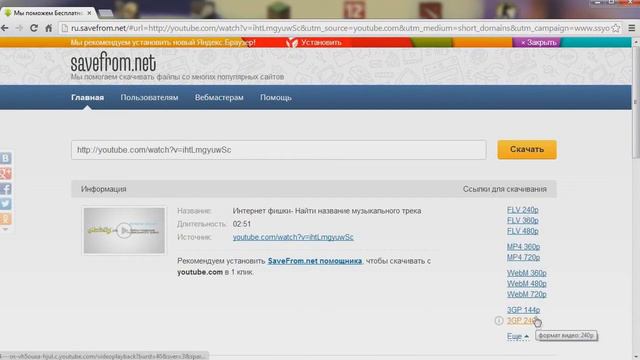This screenshot has width=640, height=360.
Task: Open the Пользователям navigation tab
Action: tap(149, 98)
